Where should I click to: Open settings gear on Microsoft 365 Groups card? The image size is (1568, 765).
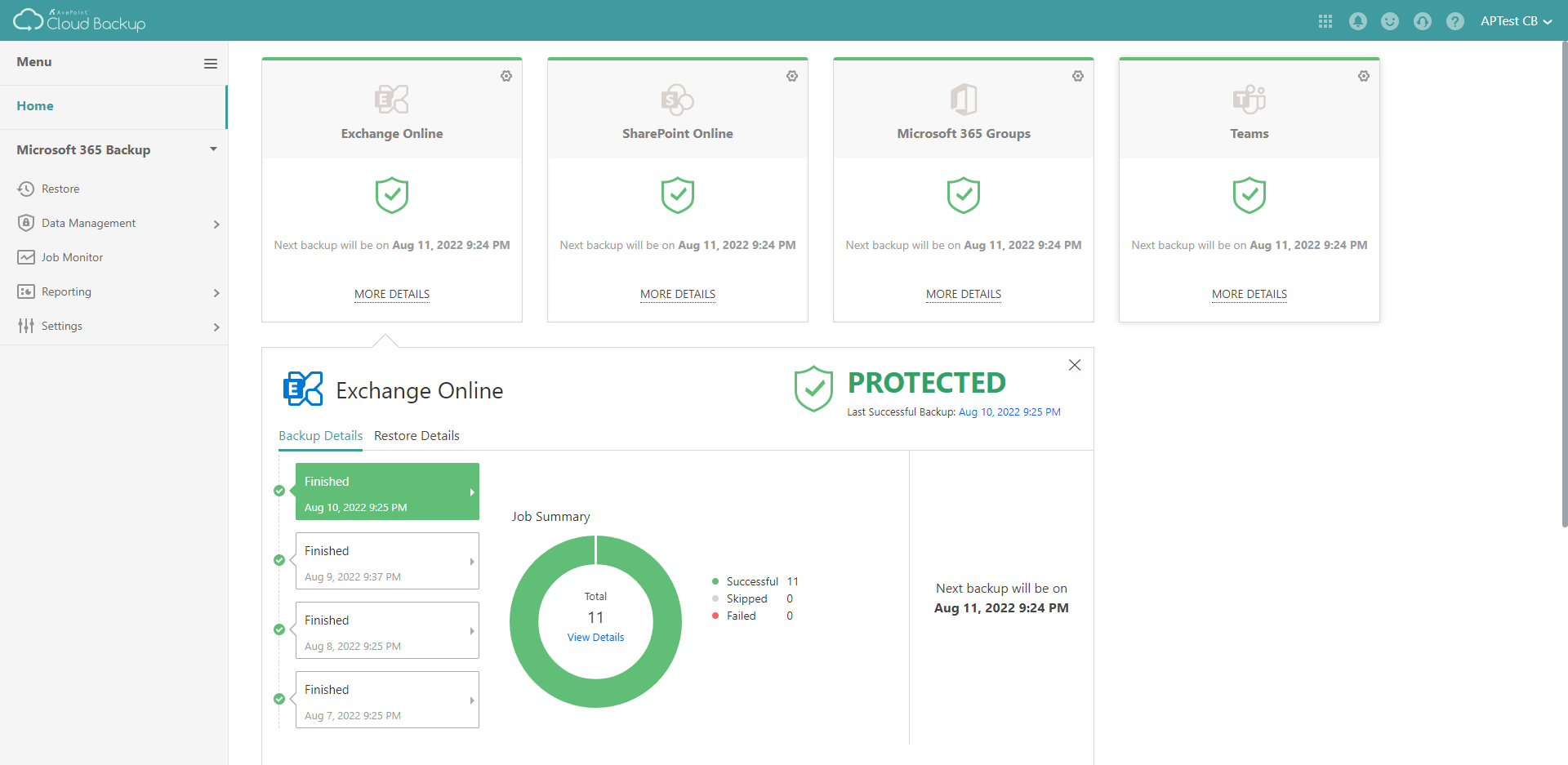pyautogui.click(x=1078, y=76)
